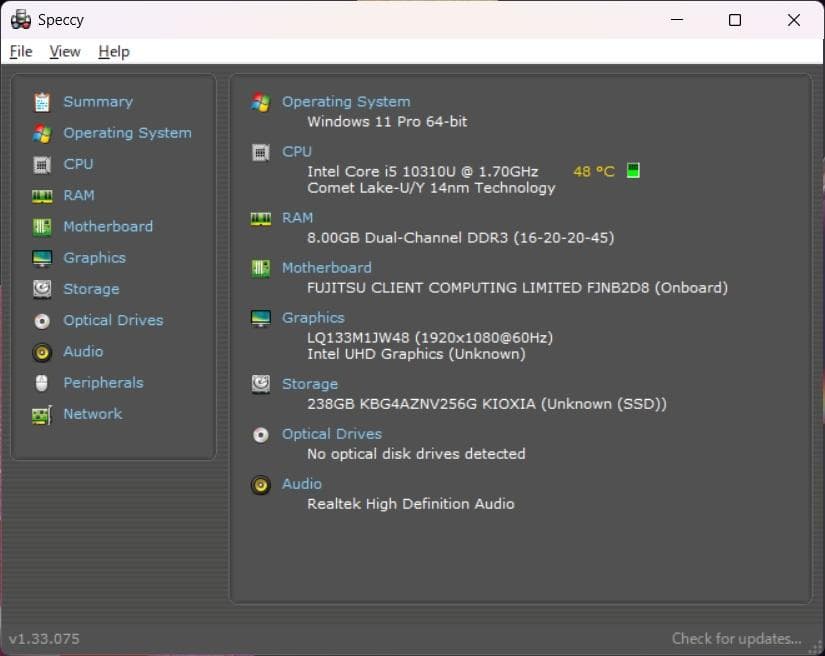Open the Summary section
825x656 pixels.
tap(97, 101)
